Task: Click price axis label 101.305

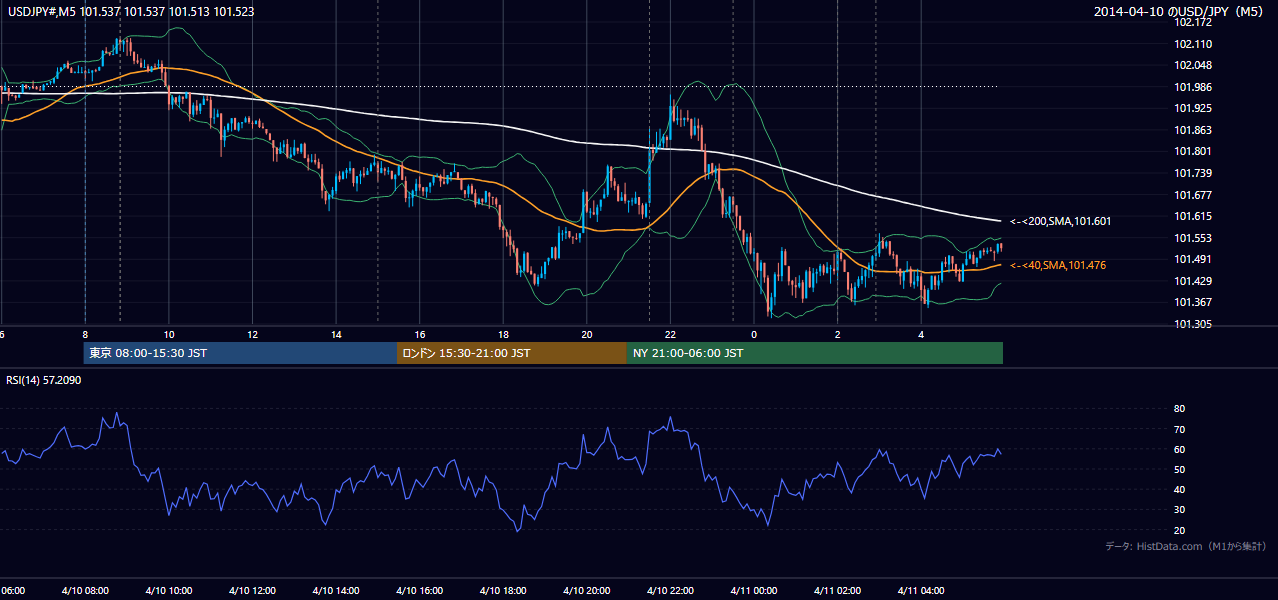Action: point(1193,324)
